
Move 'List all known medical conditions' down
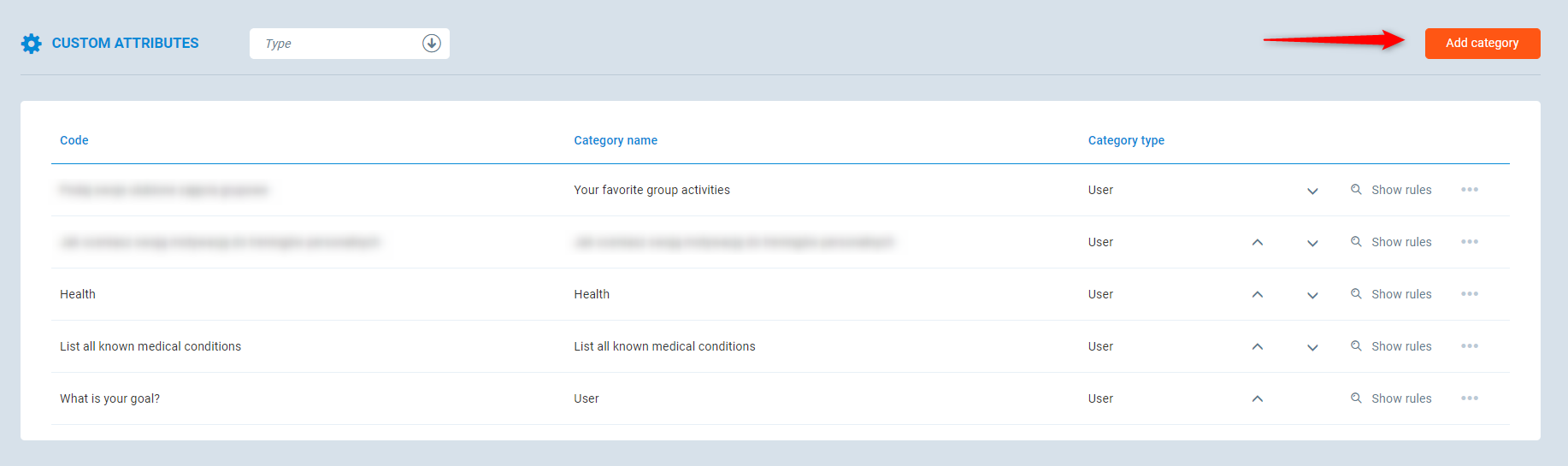click(1312, 347)
